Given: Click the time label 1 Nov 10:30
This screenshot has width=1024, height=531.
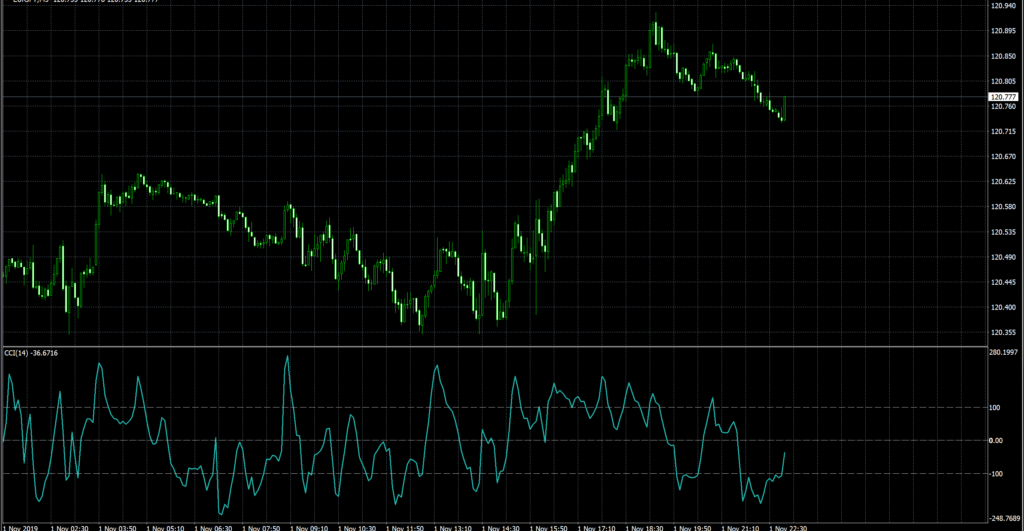Looking at the screenshot, I should click(357, 528).
